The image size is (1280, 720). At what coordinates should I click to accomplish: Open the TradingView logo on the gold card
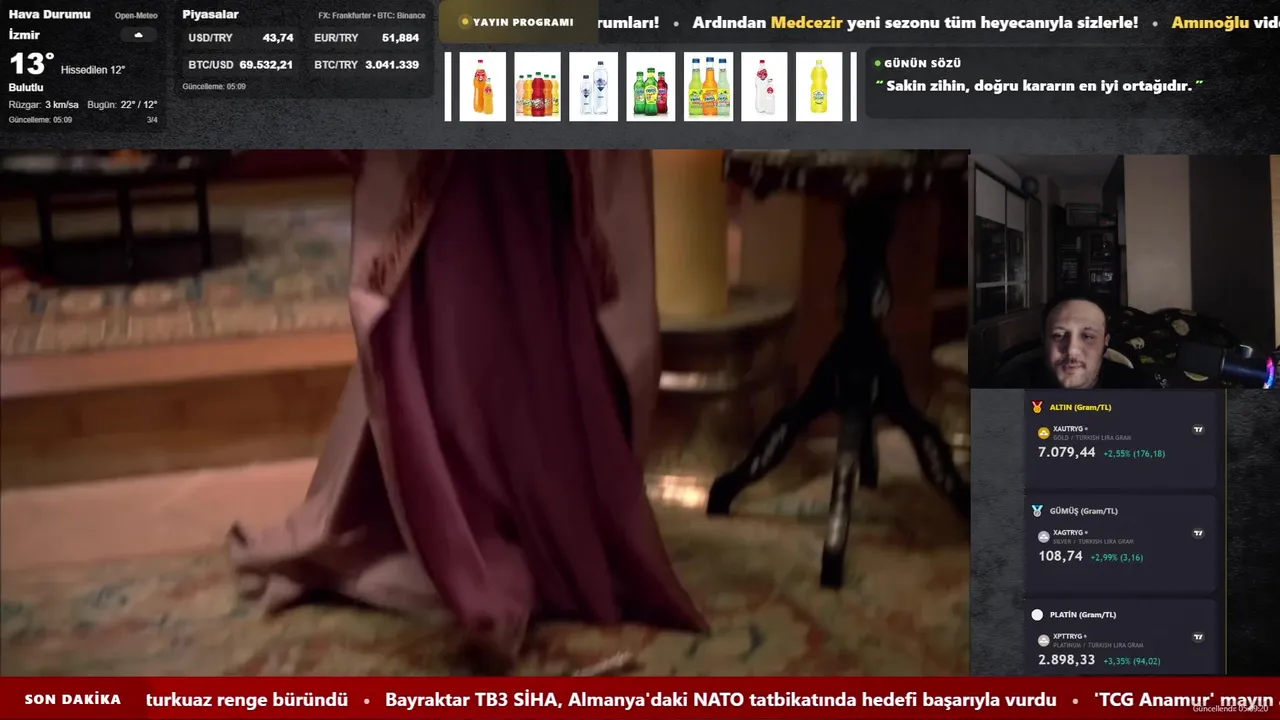point(1198,430)
